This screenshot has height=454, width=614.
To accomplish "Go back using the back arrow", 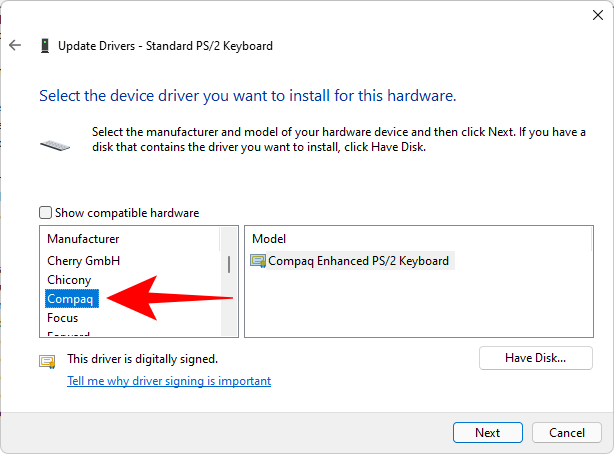I will click(x=15, y=46).
